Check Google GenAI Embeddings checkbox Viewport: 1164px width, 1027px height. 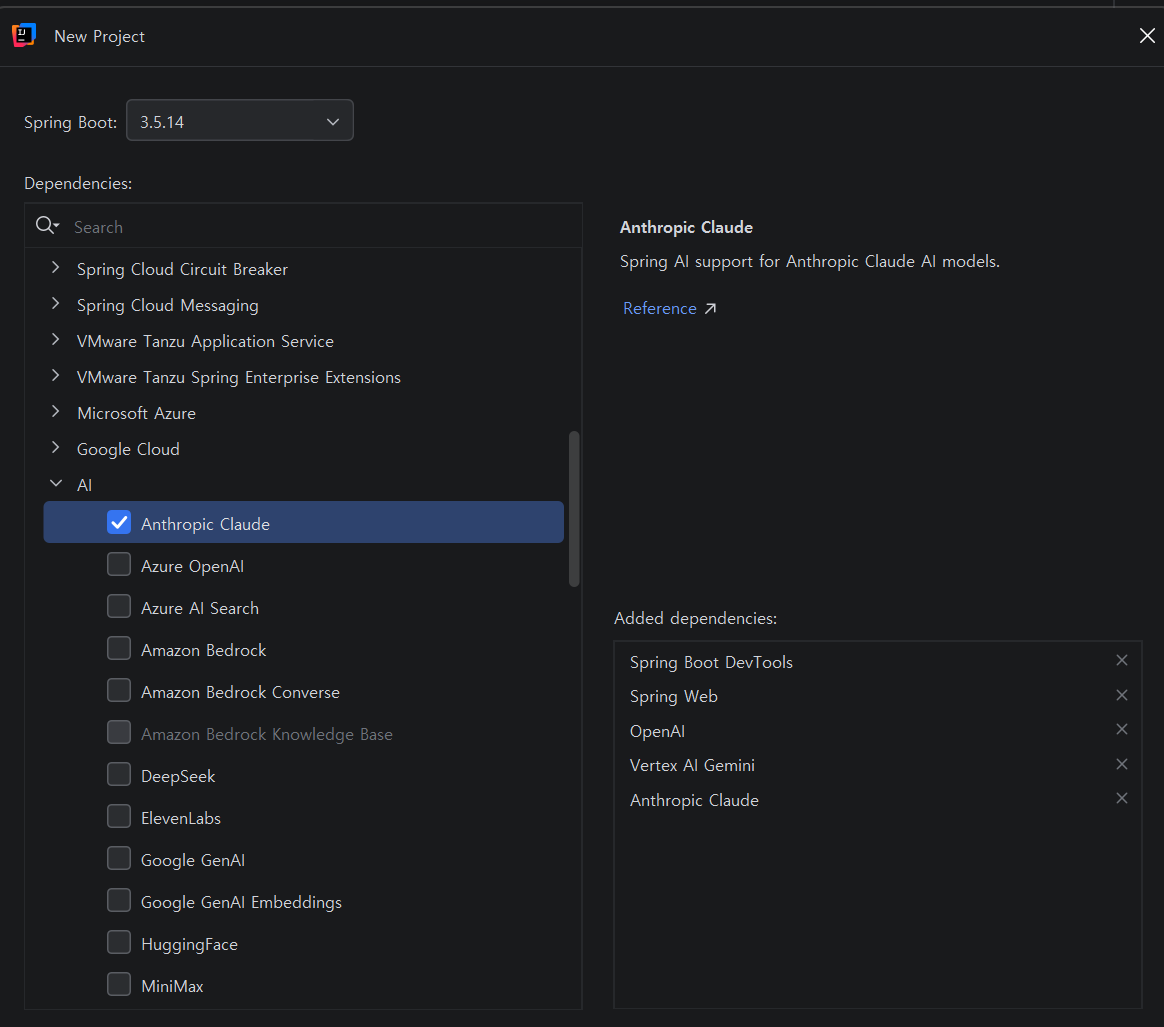coord(119,900)
